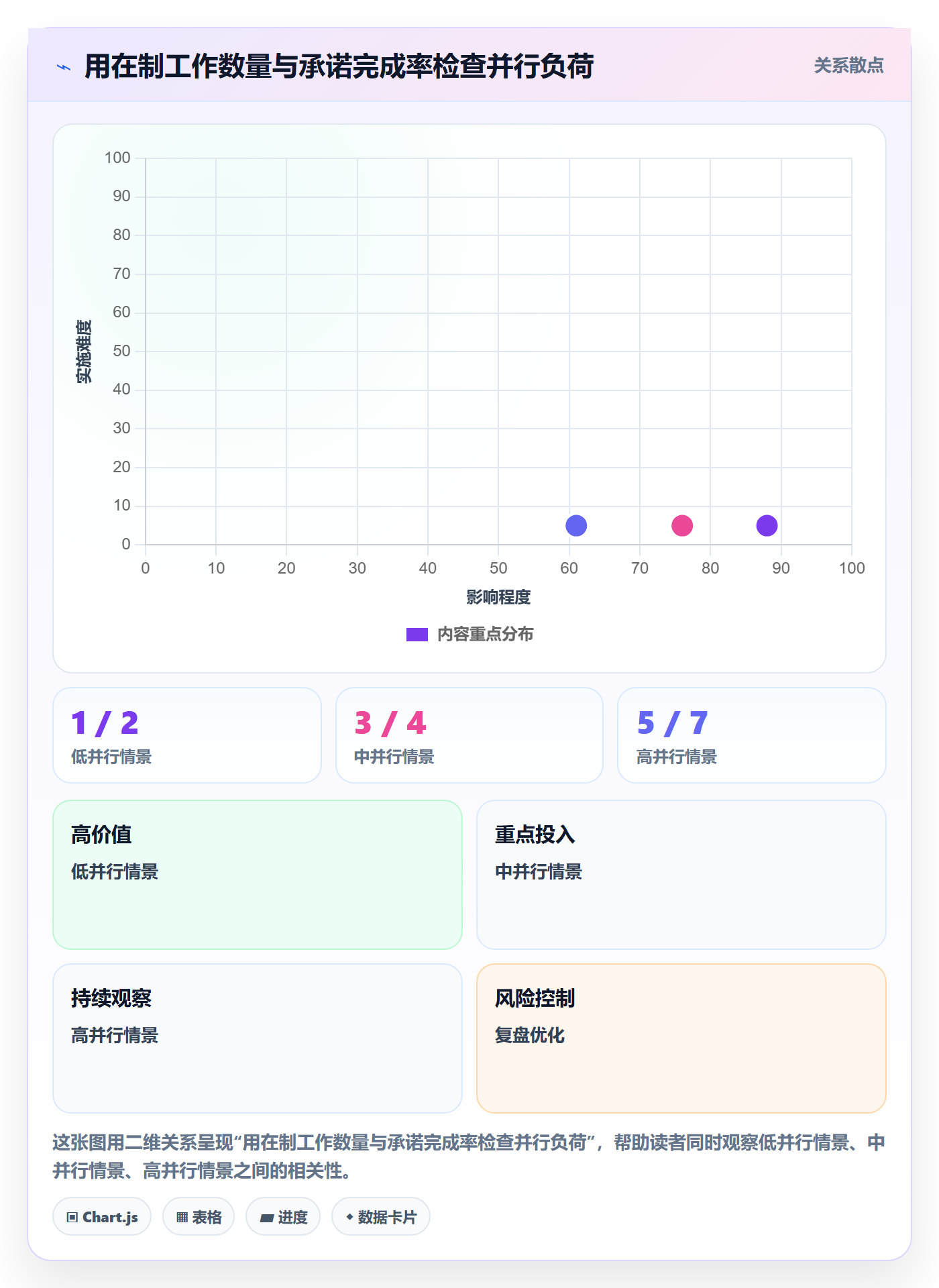Click the 进度 tag
This screenshot has width=939, height=1288.
(283, 1217)
